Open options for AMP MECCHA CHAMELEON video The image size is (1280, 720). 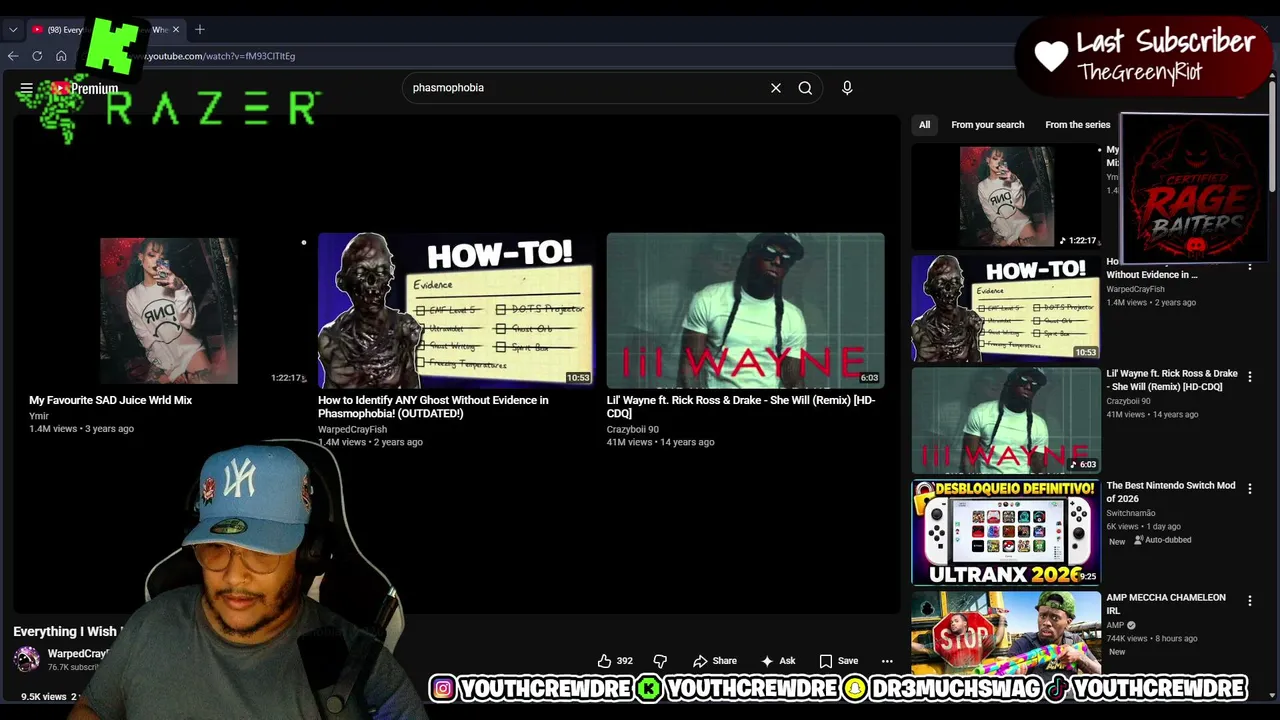(x=1249, y=601)
